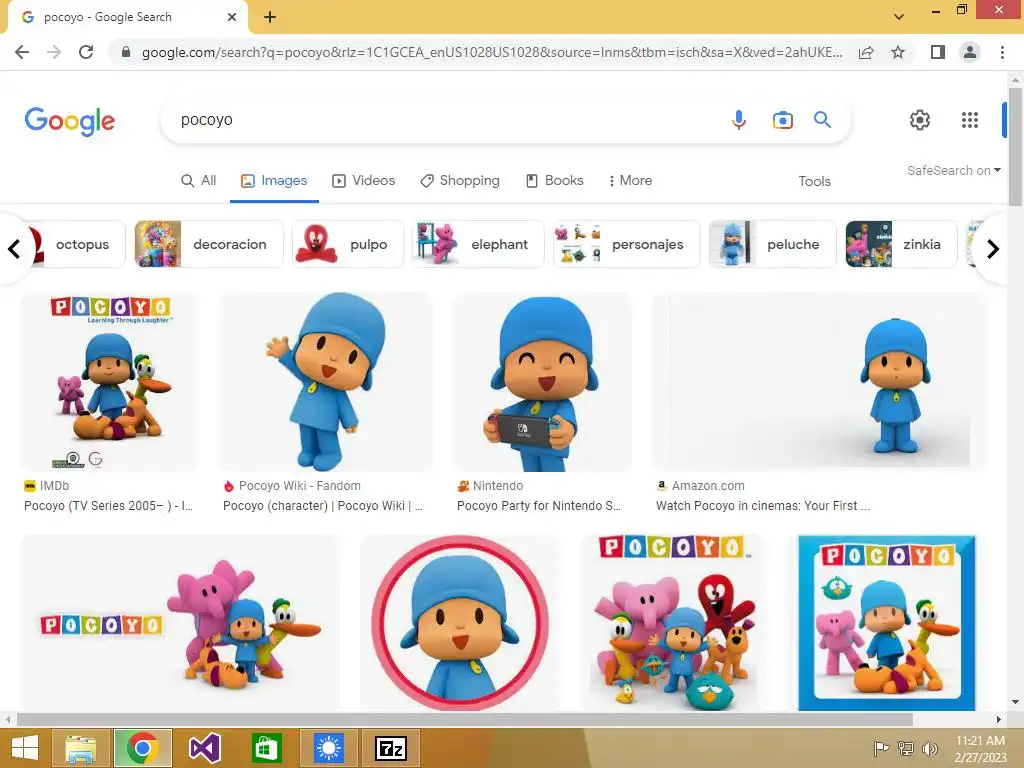Open 7-Zip from taskbar
The width and height of the screenshot is (1024, 768).
click(x=391, y=748)
